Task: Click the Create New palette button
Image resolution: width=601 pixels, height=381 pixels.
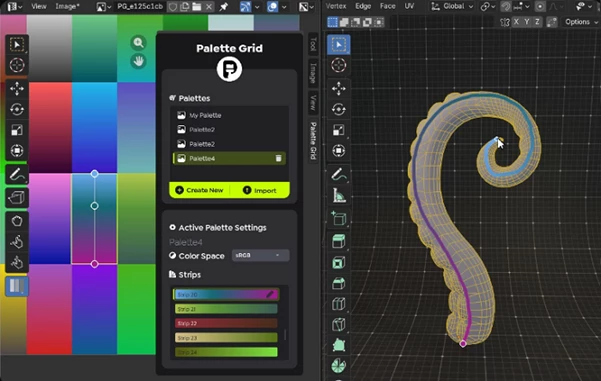Action: click(x=199, y=190)
